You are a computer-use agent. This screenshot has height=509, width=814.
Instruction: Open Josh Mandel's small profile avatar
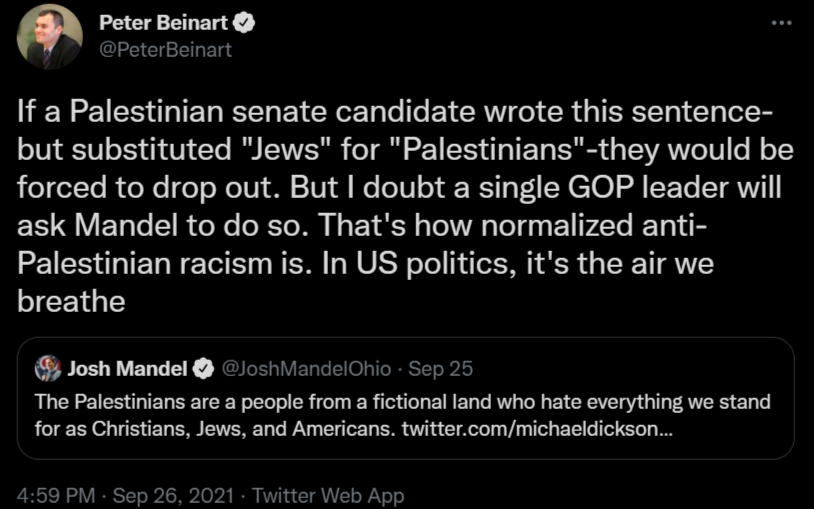(48, 369)
